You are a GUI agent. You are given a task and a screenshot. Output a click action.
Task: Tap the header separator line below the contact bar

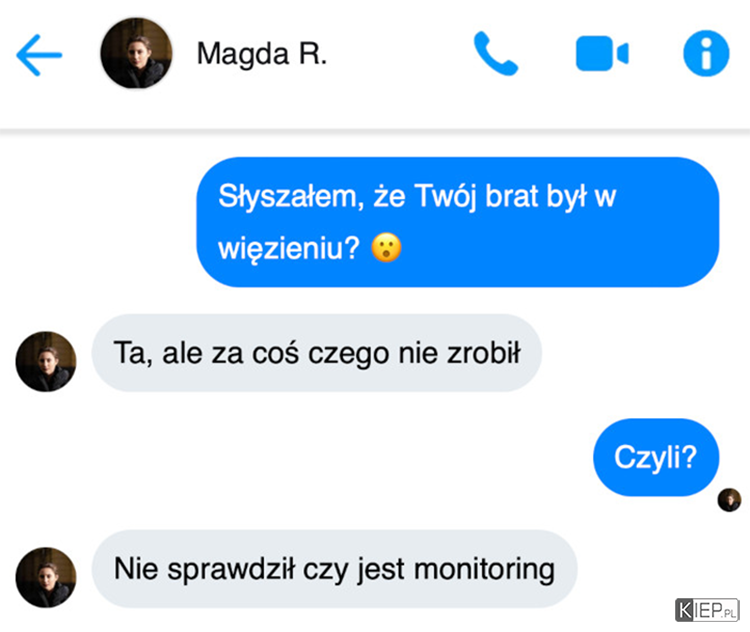point(375,130)
